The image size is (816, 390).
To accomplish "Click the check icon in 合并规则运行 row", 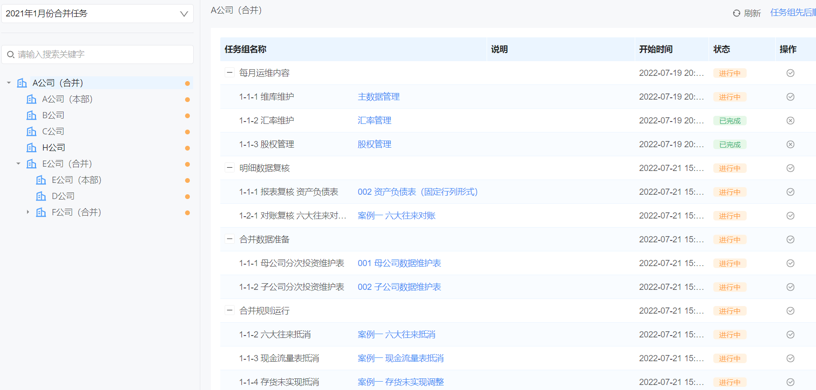I will [790, 311].
